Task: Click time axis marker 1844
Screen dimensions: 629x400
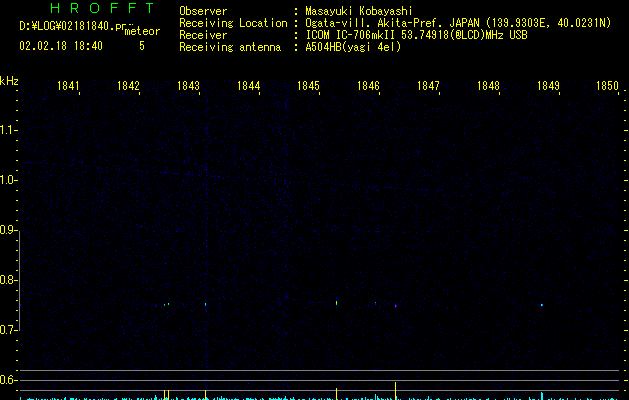Action: point(248,86)
